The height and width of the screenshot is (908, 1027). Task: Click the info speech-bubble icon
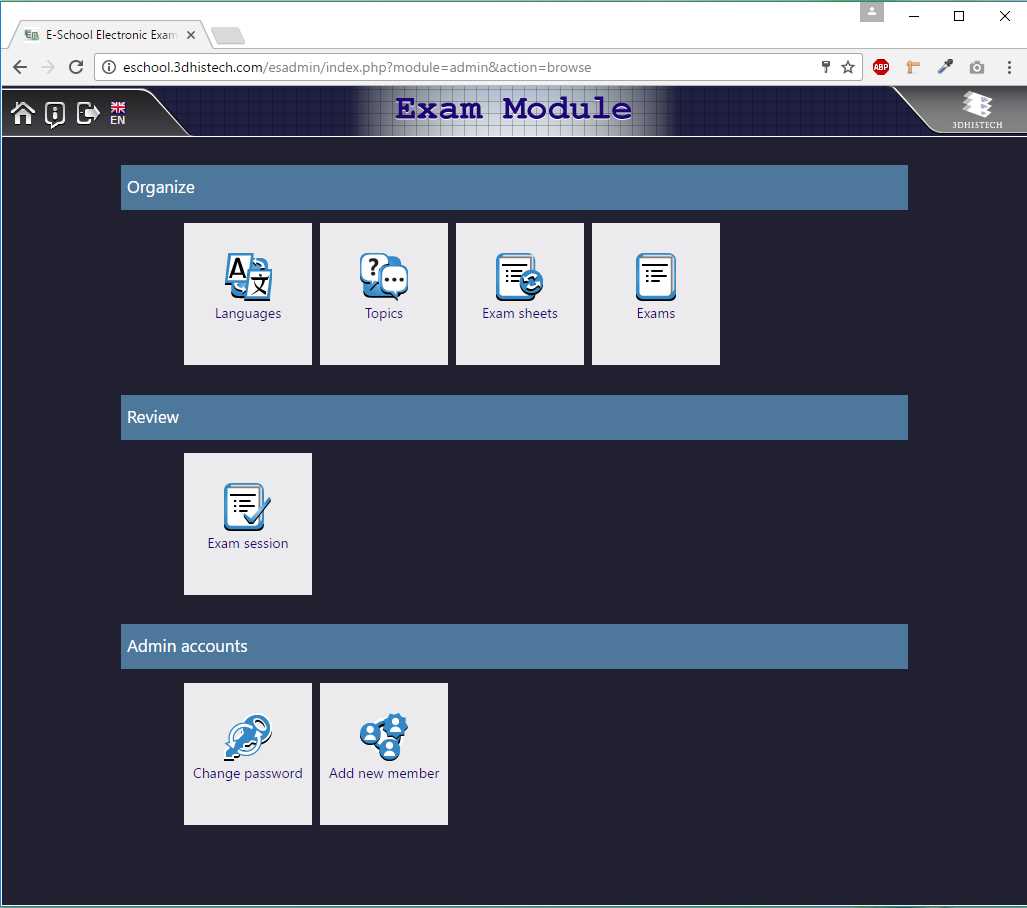coord(55,114)
